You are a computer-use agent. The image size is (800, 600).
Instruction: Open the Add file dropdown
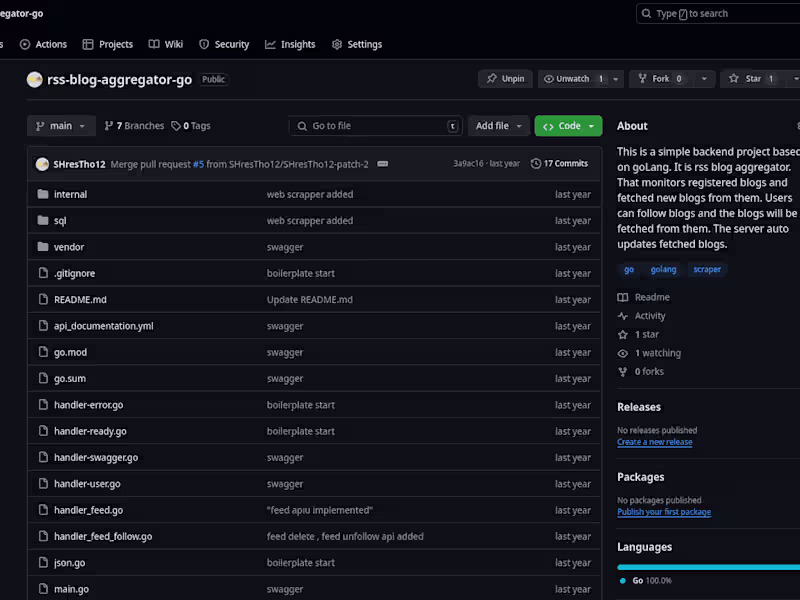click(497, 126)
